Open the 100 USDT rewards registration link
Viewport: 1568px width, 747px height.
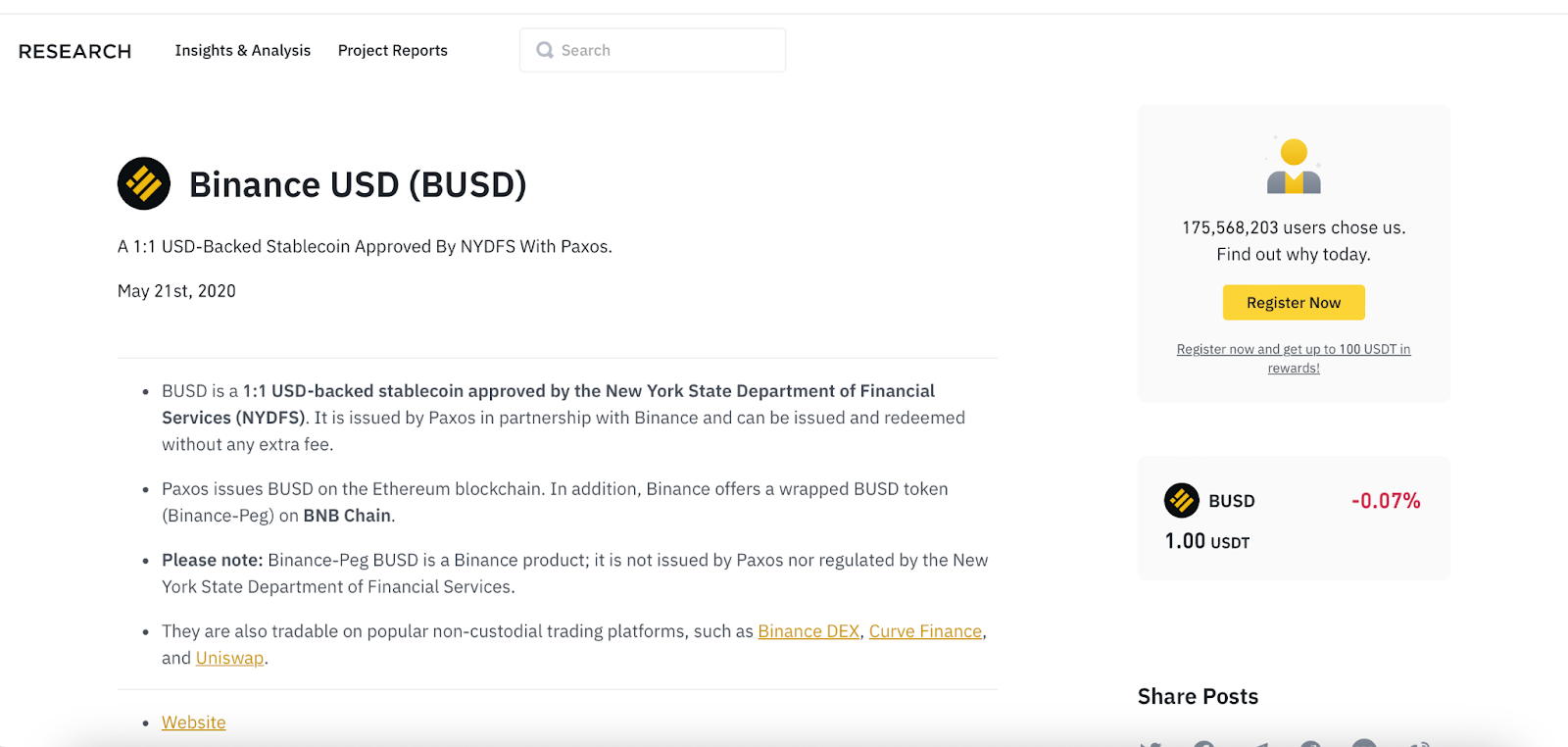[x=1294, y=359]
